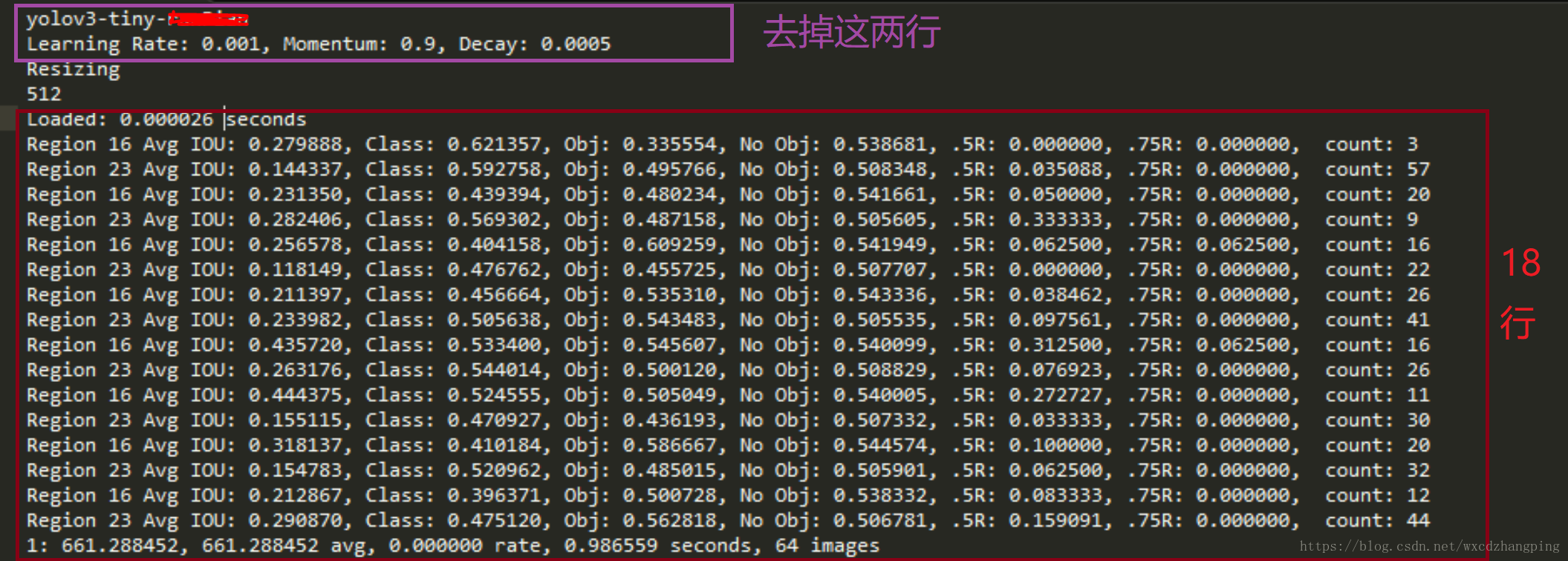The height and width of the screenshot is (561, 1568).
Task: Click the Decay value 0.0005
Action: 576,45
